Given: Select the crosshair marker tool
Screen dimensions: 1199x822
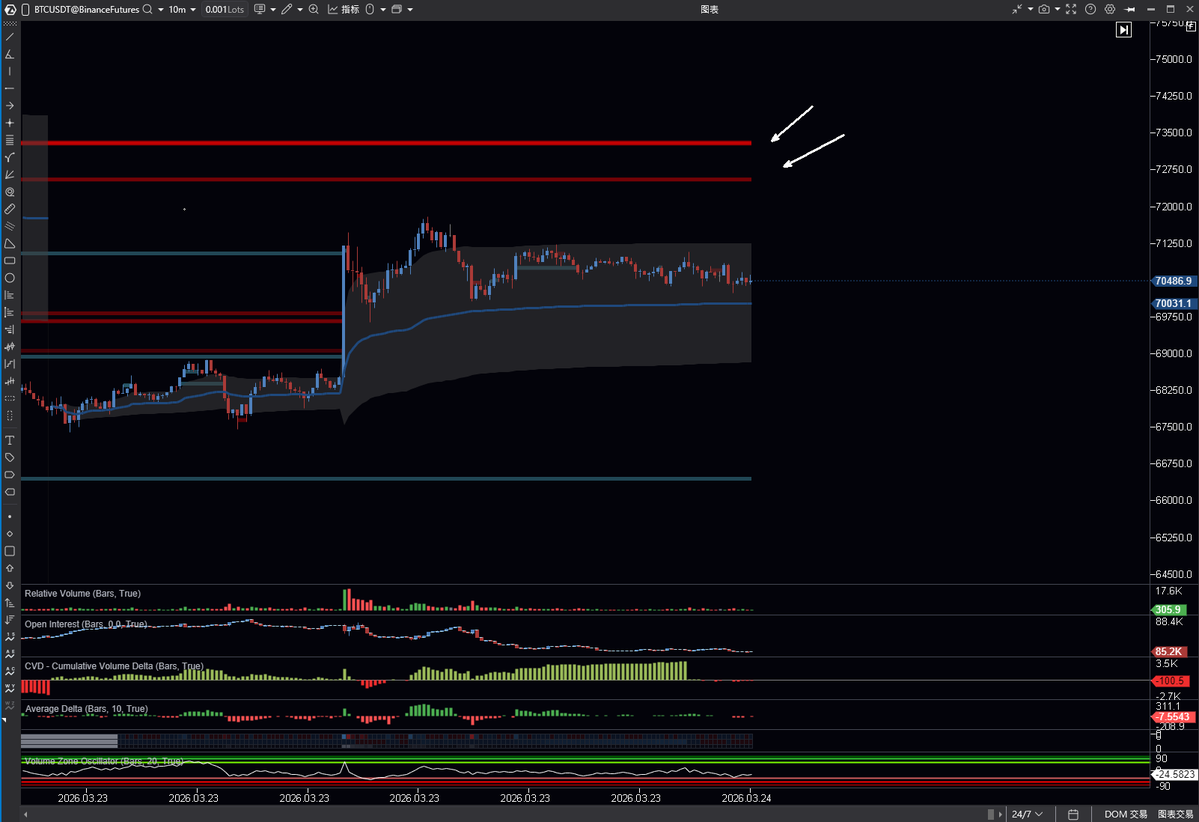Looking at the screenshot, I should coord(10,123).
